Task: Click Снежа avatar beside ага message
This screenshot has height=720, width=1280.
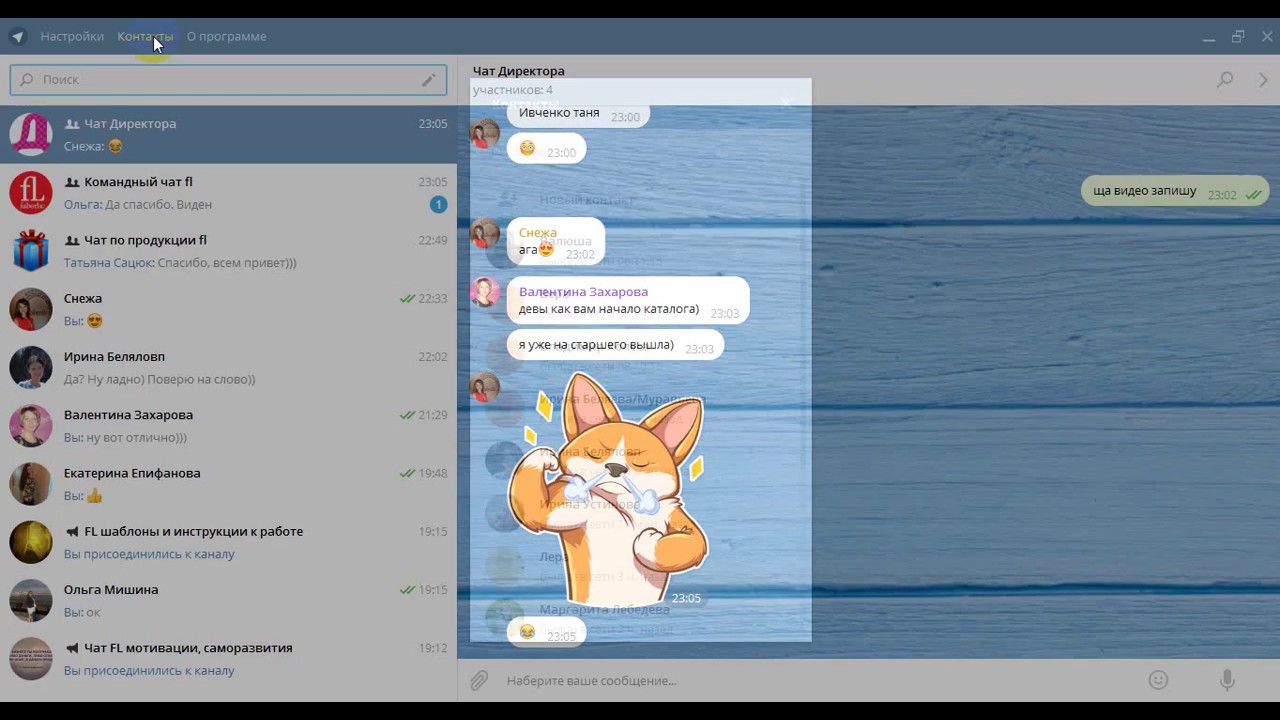Action: click(x=485, y=233)
